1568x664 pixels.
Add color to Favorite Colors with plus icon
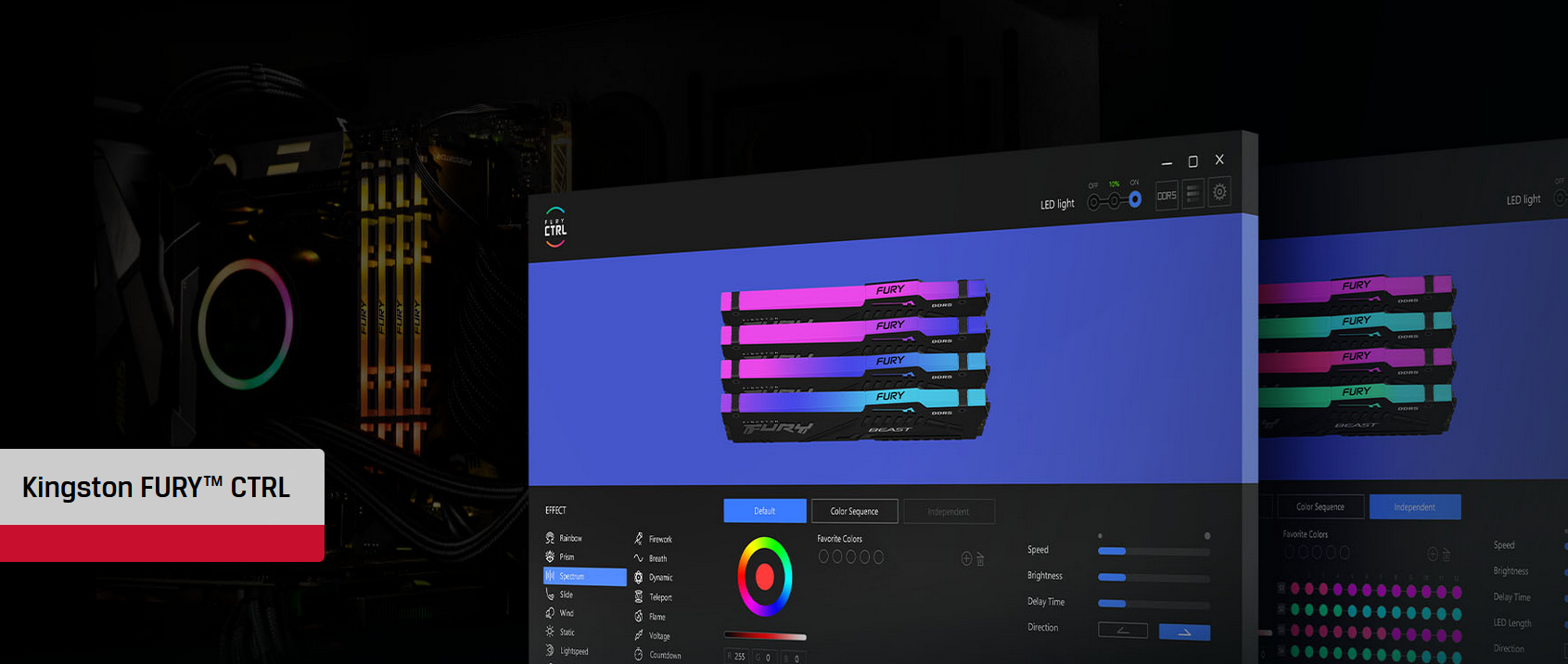pyautogui.click(x=966, y=558)
